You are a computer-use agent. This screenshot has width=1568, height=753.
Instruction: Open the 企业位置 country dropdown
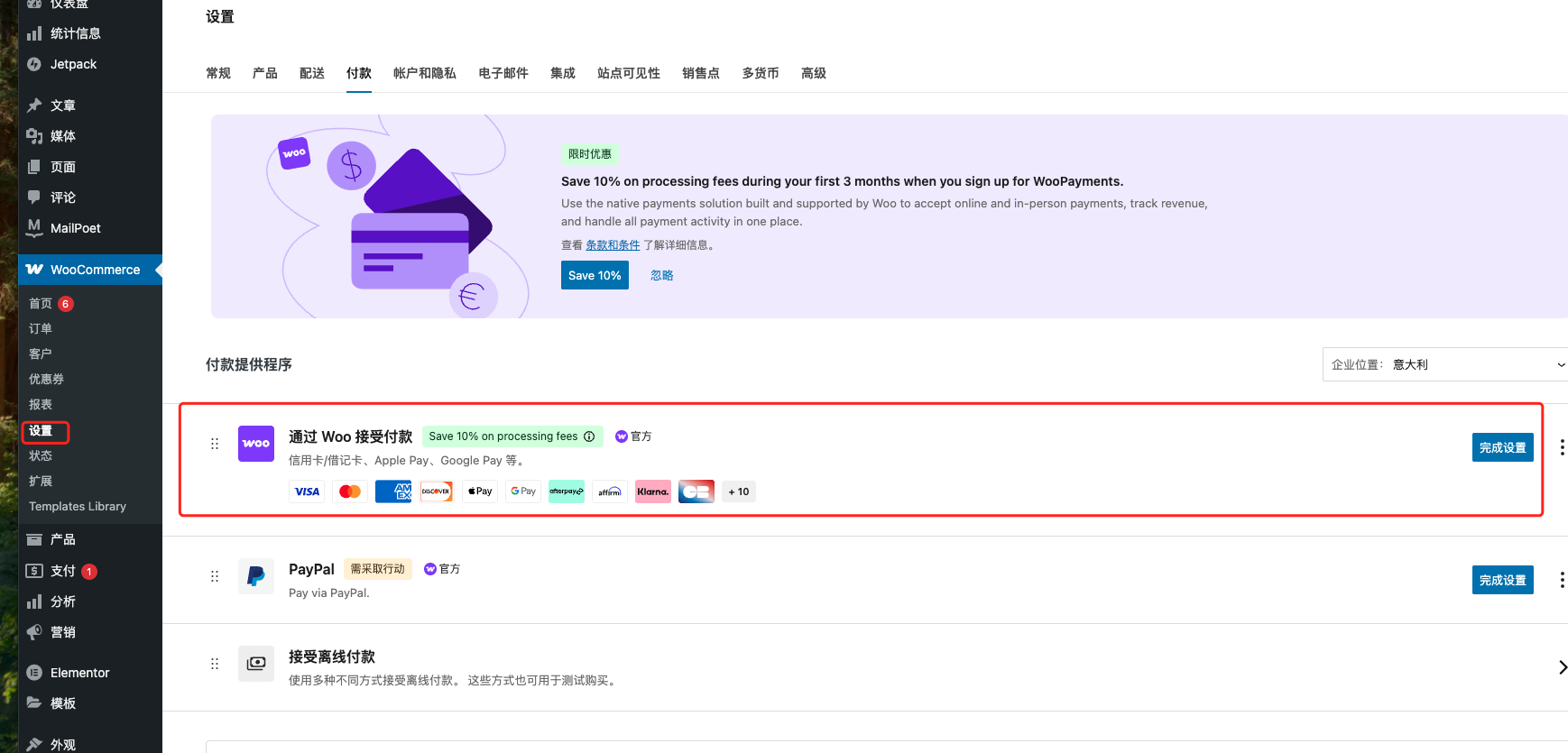pyautogui.click(x=1445, y=364)
